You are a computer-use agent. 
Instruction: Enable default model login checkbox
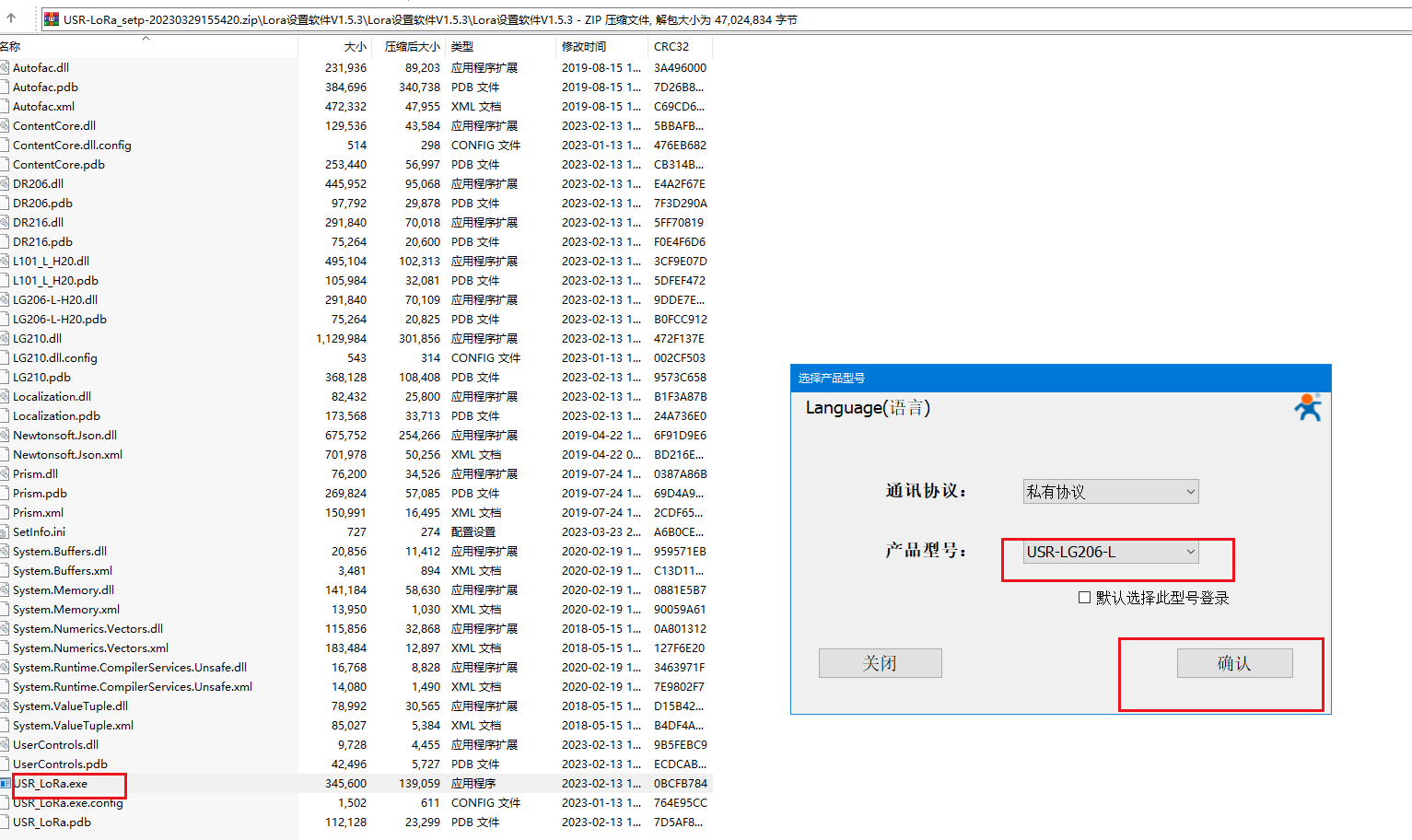[1084, 598]
